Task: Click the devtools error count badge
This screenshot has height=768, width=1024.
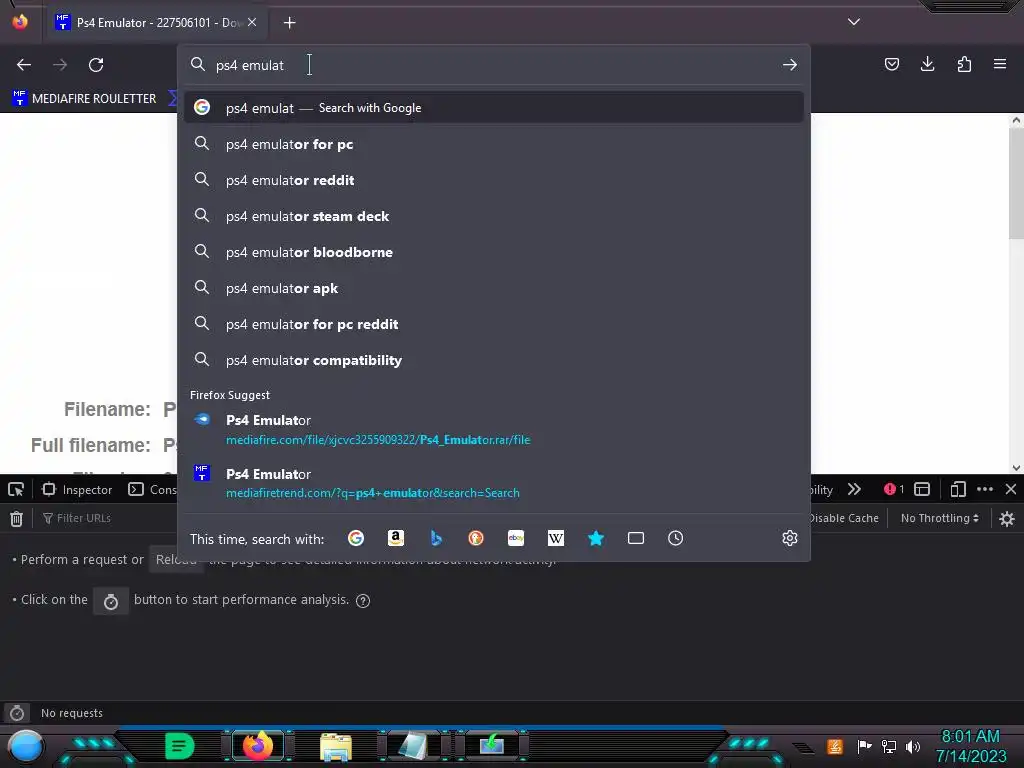Action: point(894,489)
